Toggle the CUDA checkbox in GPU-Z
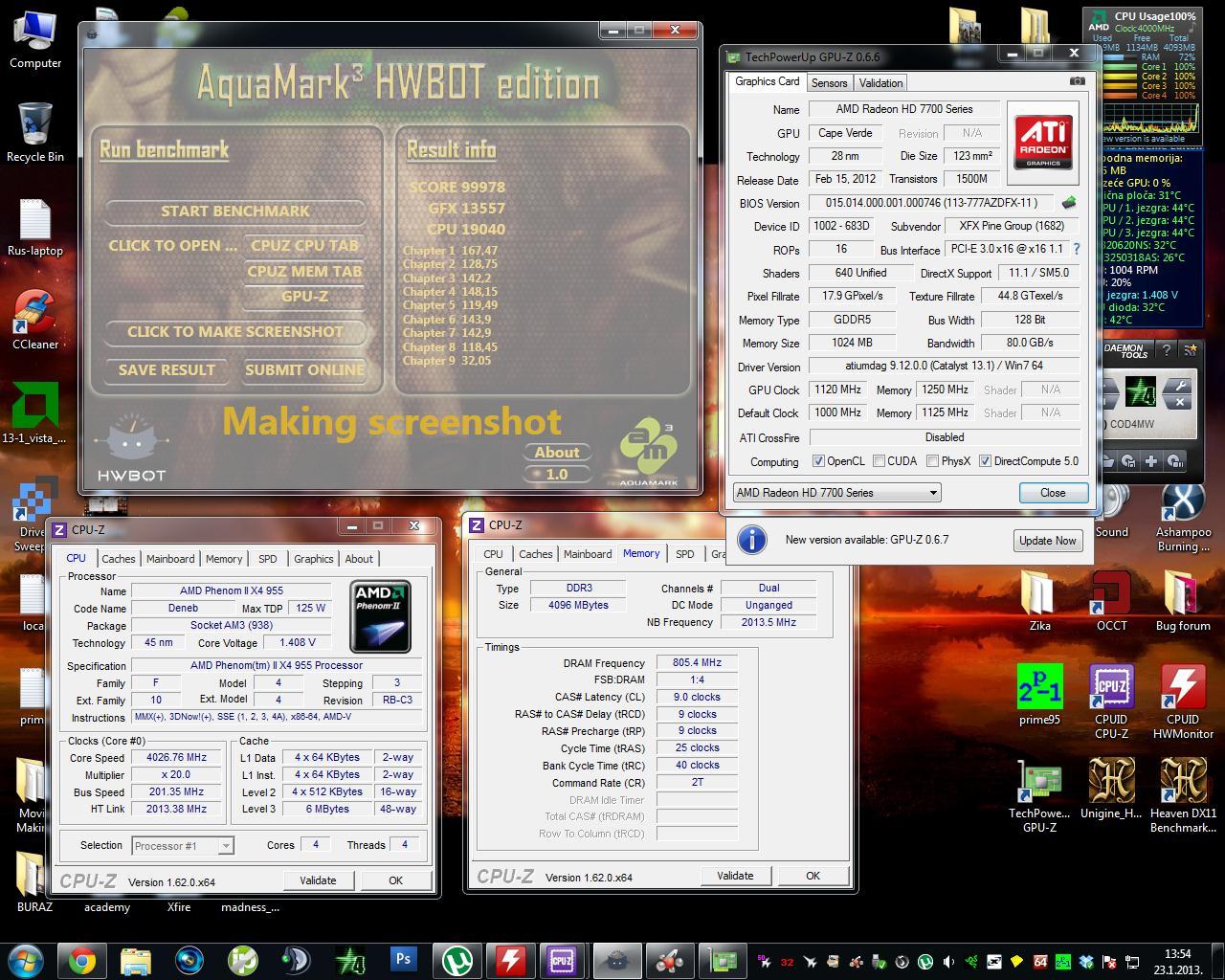This screenshot has width=1225, height=980. tap(879, 461)
